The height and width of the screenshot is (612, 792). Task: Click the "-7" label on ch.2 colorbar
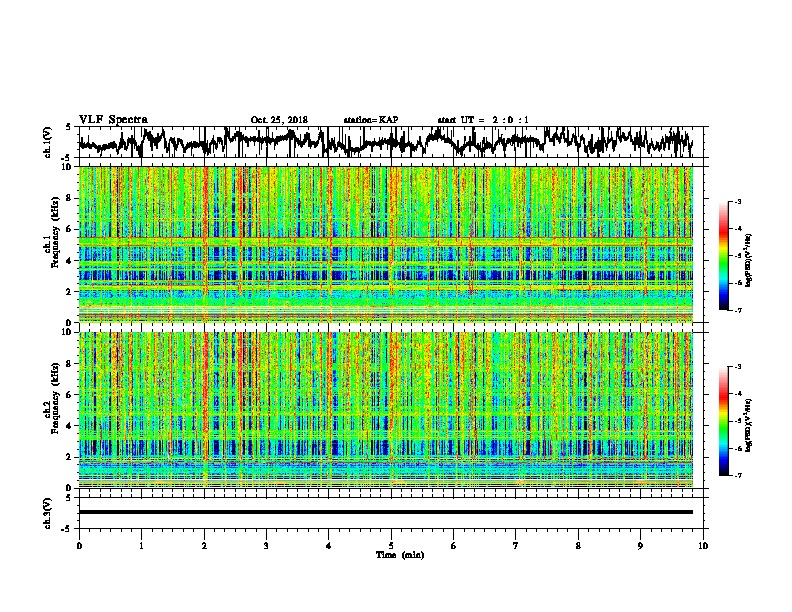737,475
